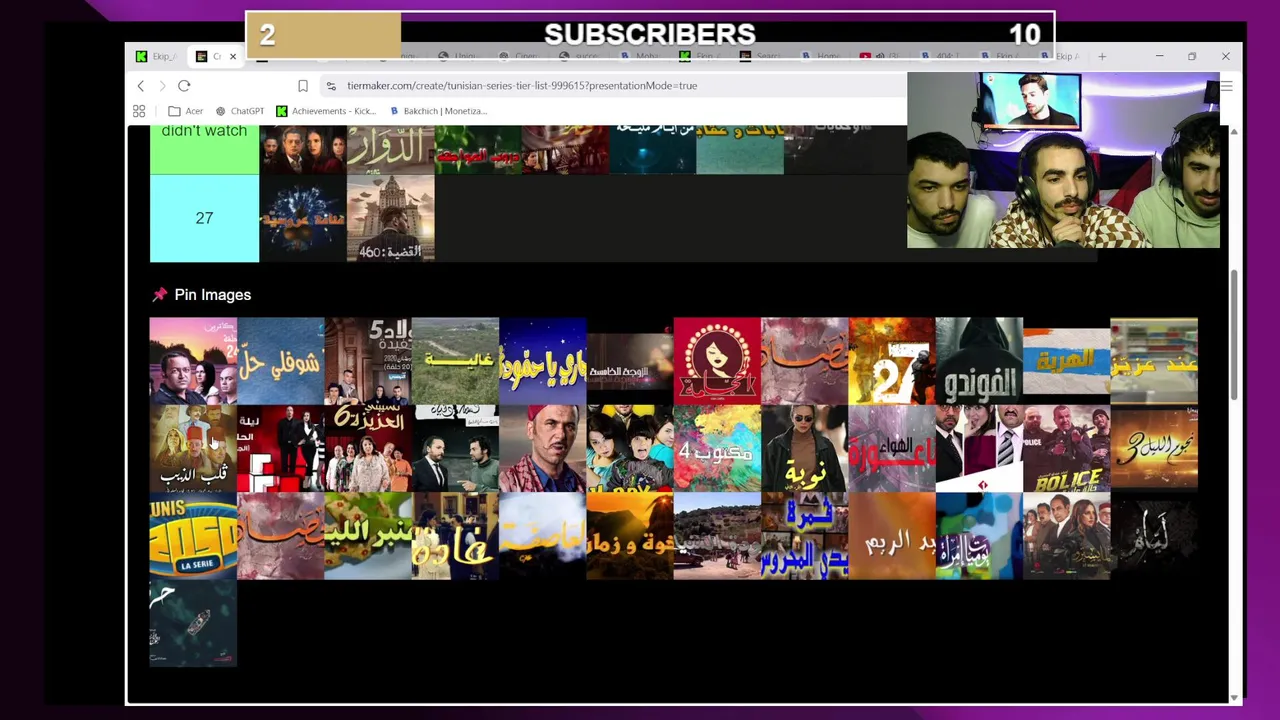Switch to the first Kick Ekip tab

[x=158, y=56]
